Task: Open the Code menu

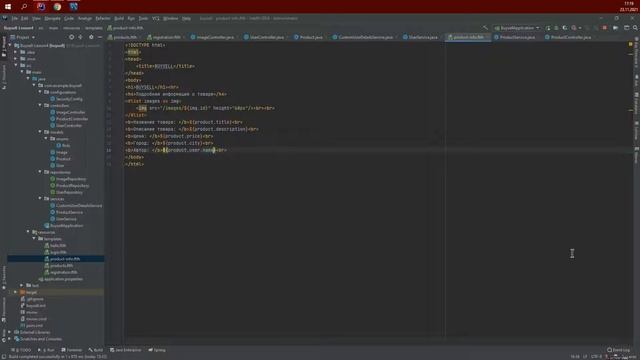Action: [x=69, y=18]
